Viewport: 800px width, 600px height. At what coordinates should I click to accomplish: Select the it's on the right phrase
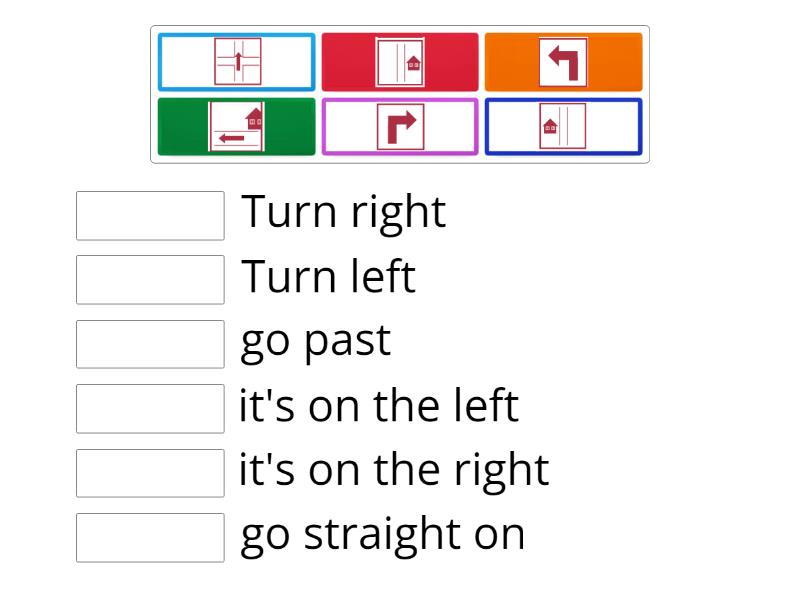[x=394, y=468]
